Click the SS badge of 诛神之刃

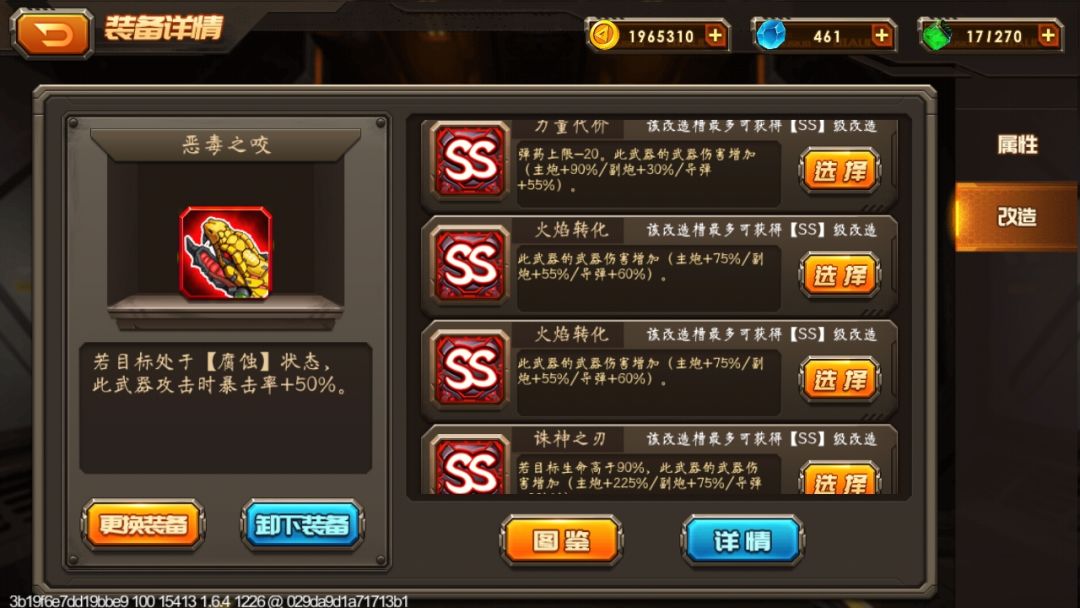coord(470,465)
